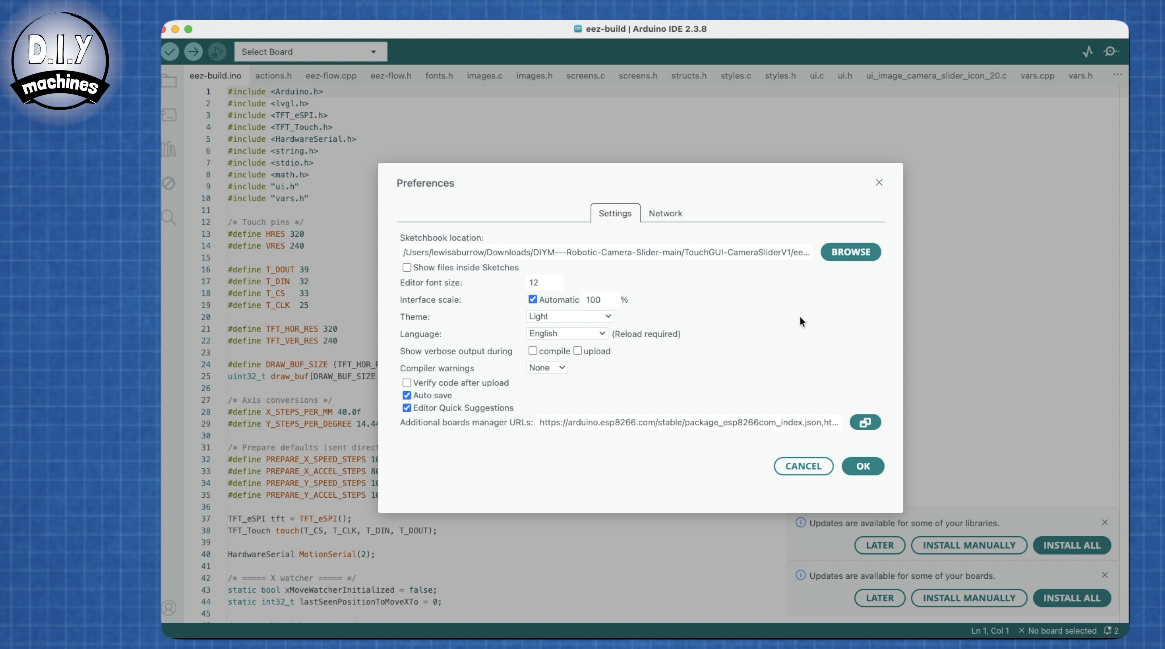Click 'No board selected' in status bar
Viewport: 1165px width, 649px height.
click(x=1057, y=630)
